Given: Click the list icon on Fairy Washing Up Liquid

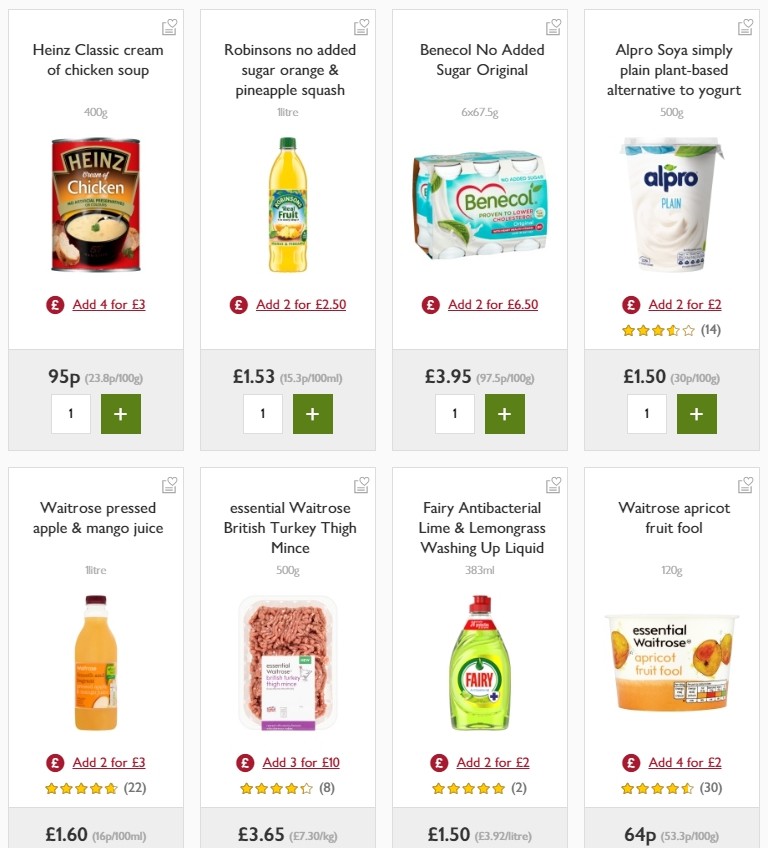Looking at the screenshot, I should coord(554,483).
